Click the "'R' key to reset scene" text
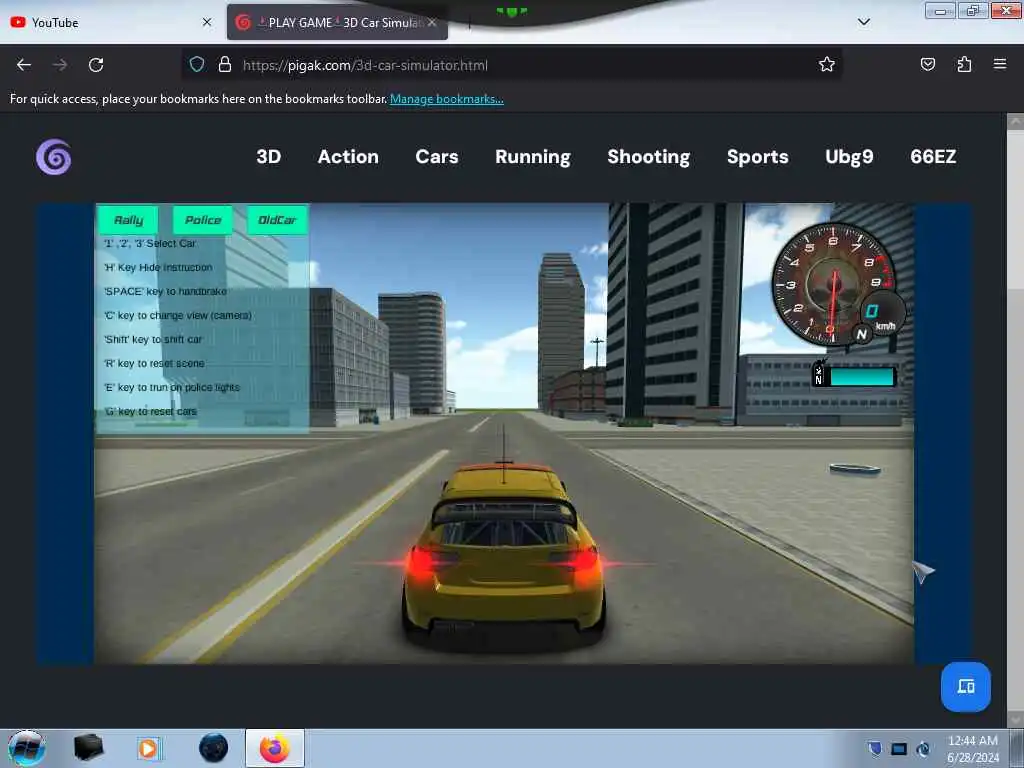This screenshot has width=1024, height=768. [x=154, y=363]
